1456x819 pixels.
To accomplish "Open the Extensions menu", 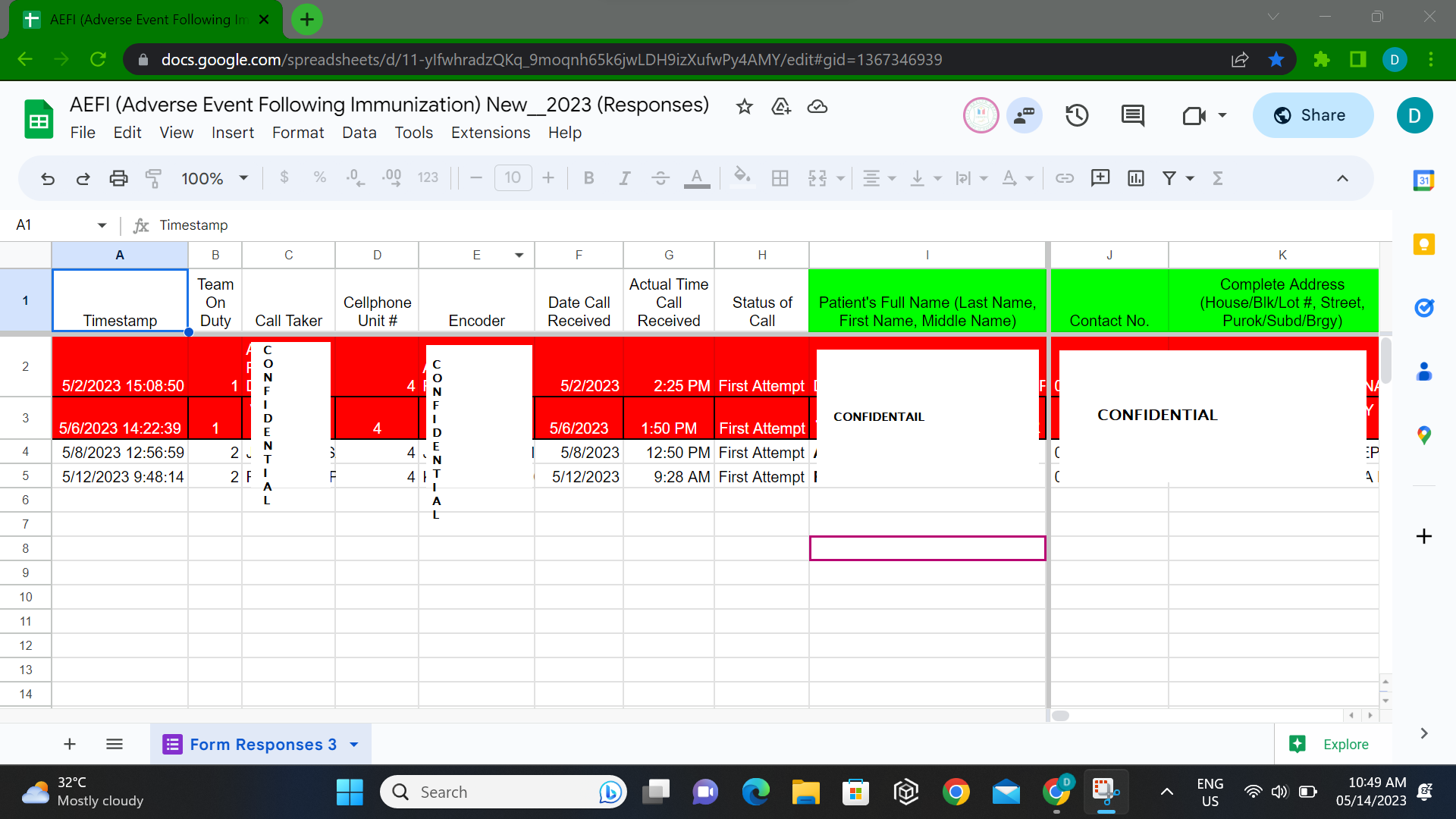I will tap(490, 133).
